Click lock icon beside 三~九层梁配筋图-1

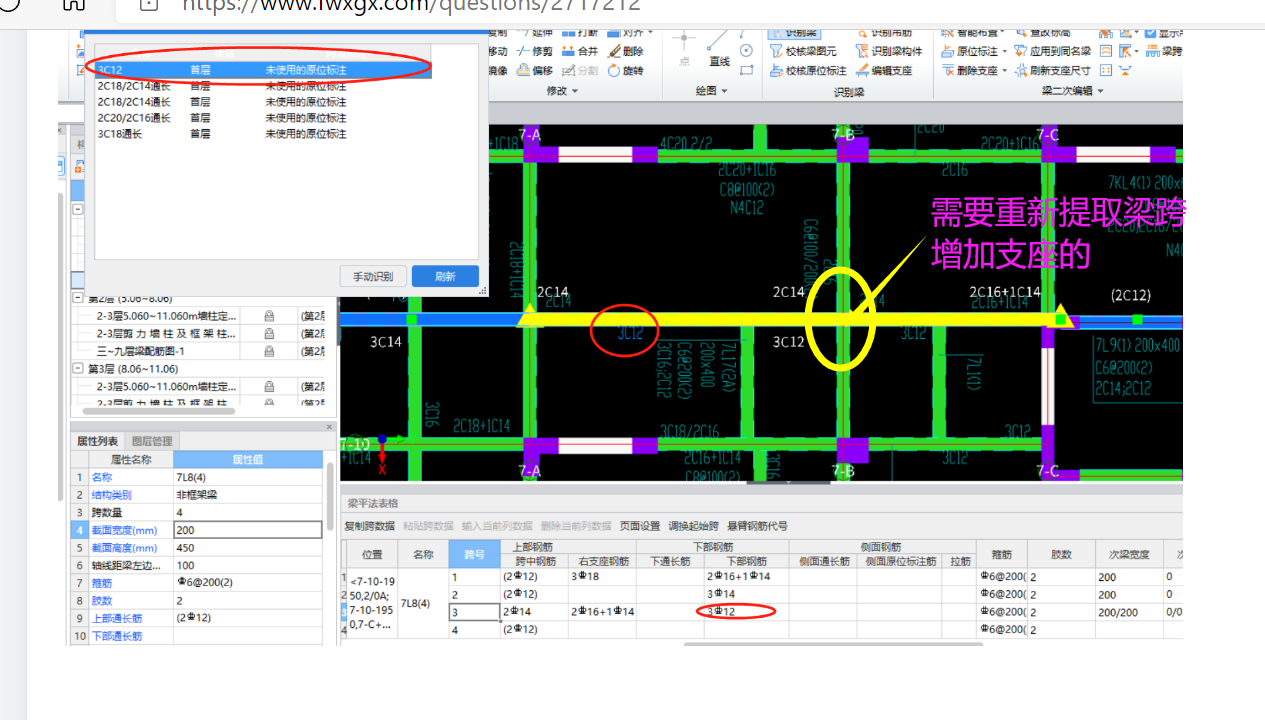(x=269, y=351)
